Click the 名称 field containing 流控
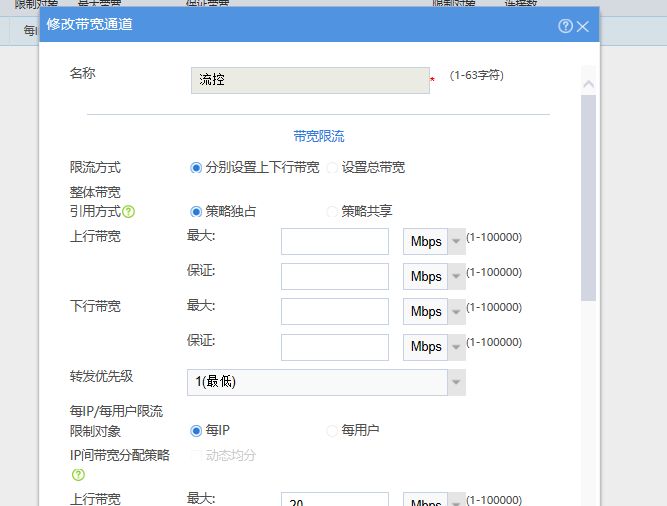The image size is (667, 506). click(x=310, y=80)
